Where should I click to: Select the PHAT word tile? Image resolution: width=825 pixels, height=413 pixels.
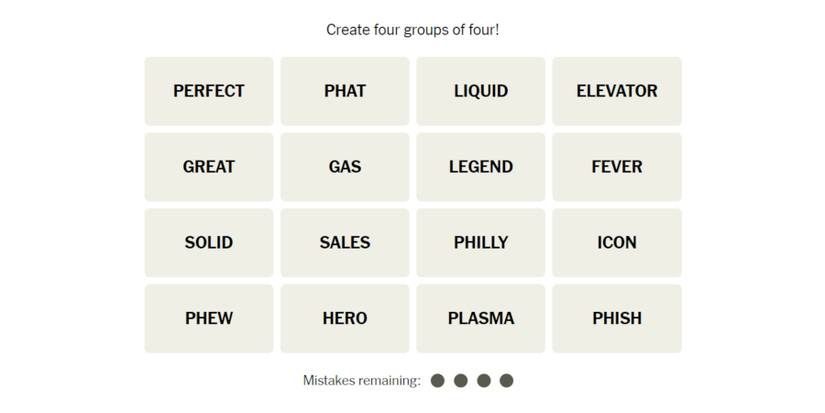344,91
